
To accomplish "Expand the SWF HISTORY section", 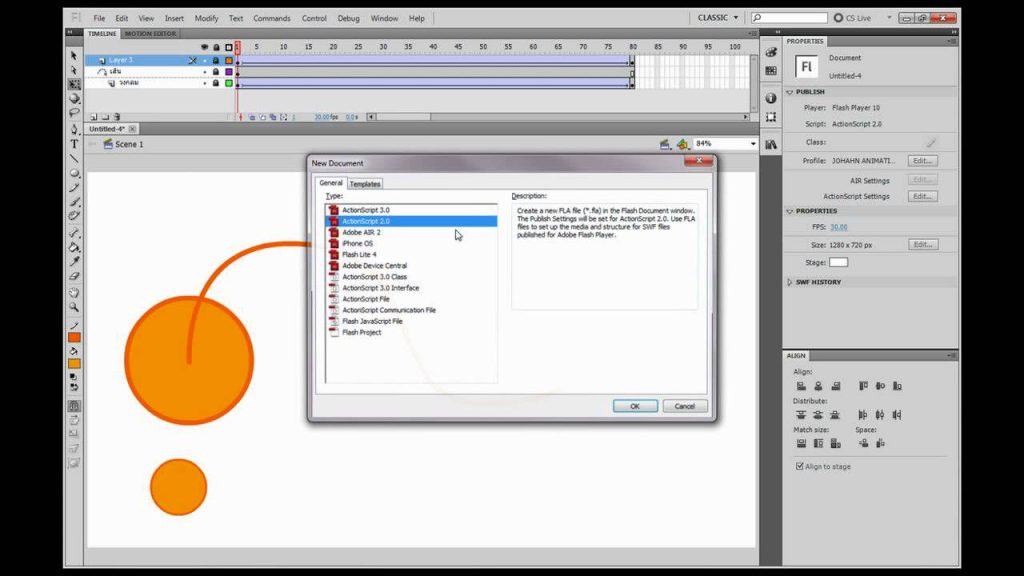I will click(790, 282).
